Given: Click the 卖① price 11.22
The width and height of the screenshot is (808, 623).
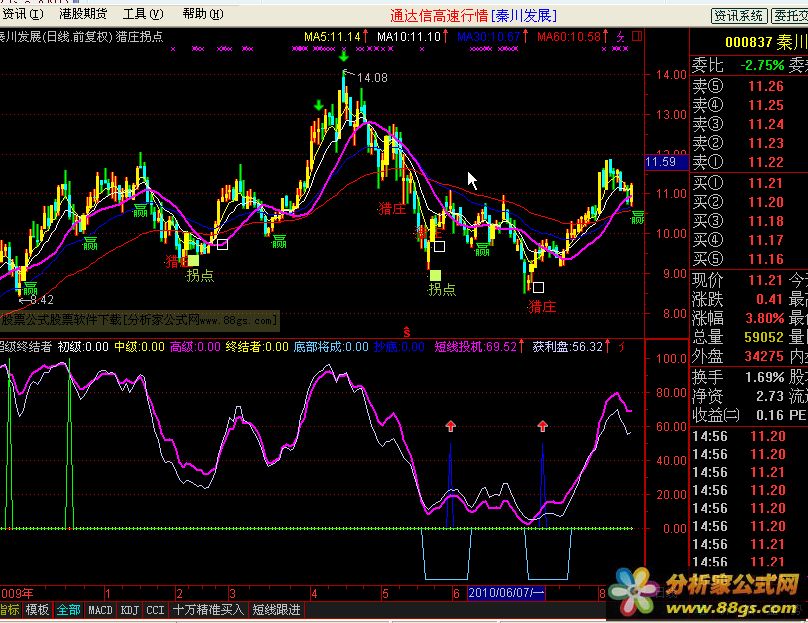Looking at the screenshot, I should click(x=766, y=162).
